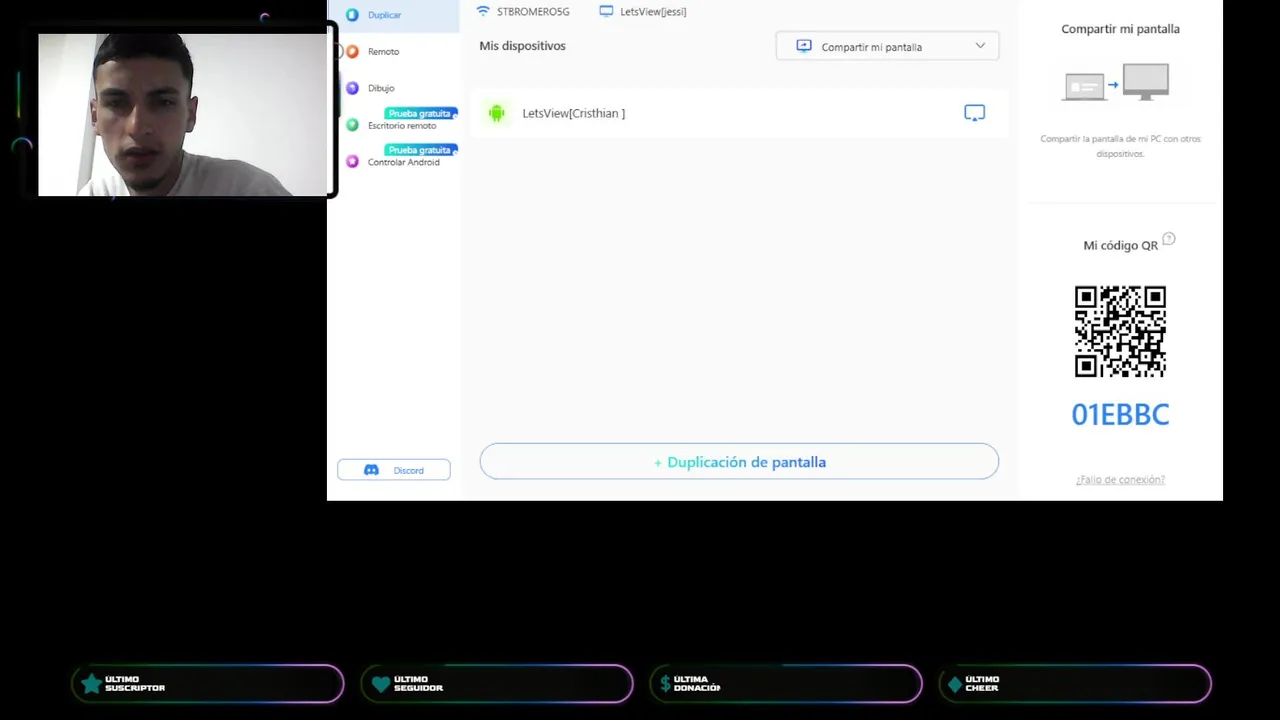Click the Compartir mi pantalla panel title
This screenshot has height=720, width=1280.
(1120, 29)
